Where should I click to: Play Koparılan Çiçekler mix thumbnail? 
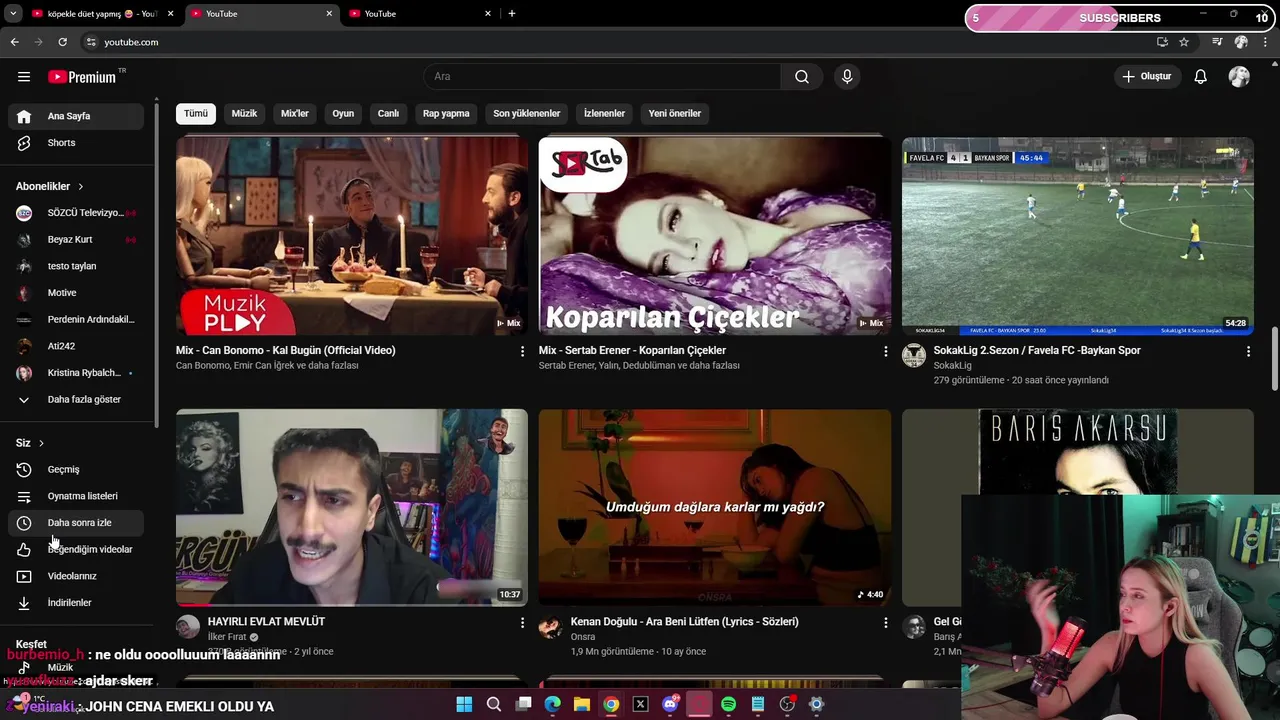[x=715, y=236]
